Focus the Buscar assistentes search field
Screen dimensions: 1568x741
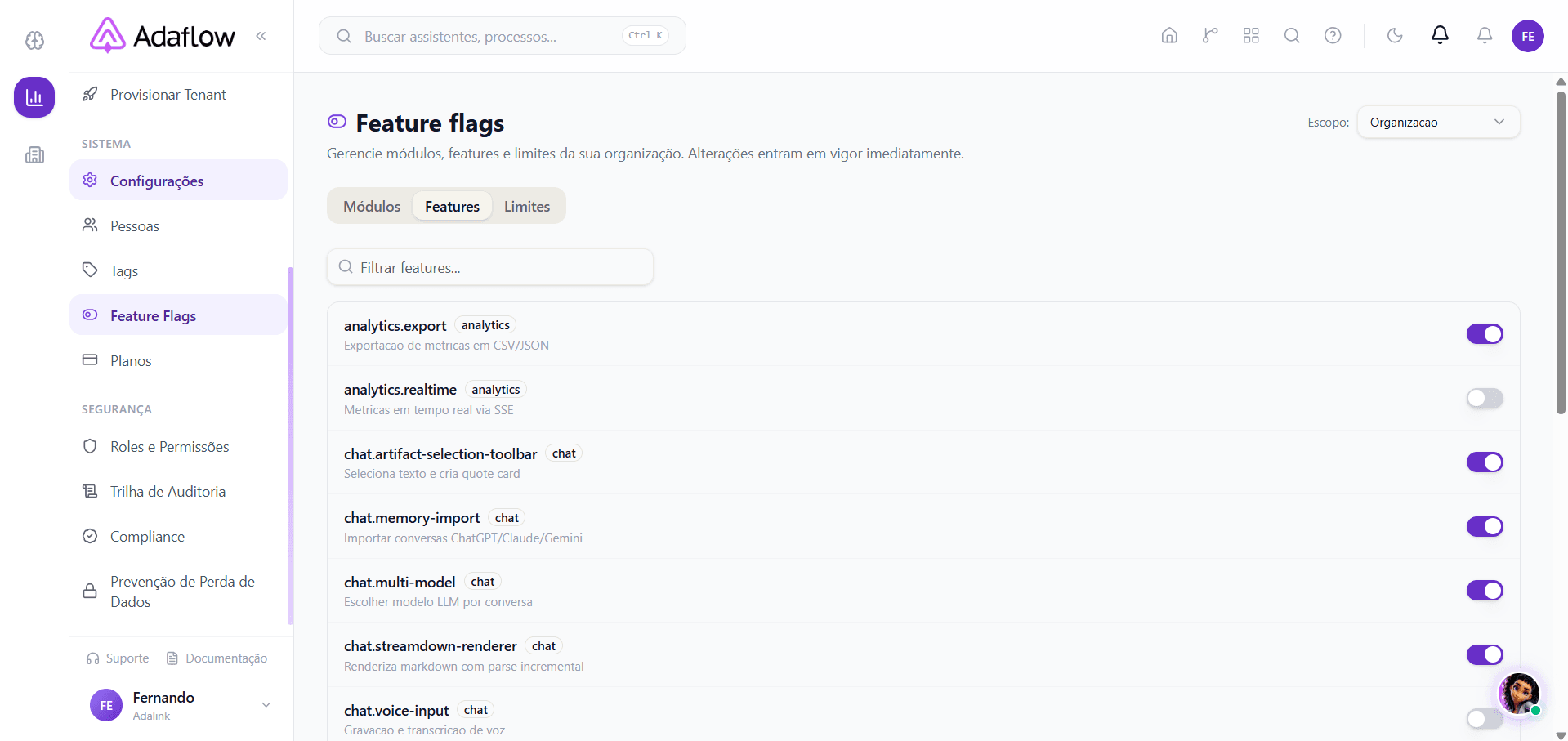point(502,36)
